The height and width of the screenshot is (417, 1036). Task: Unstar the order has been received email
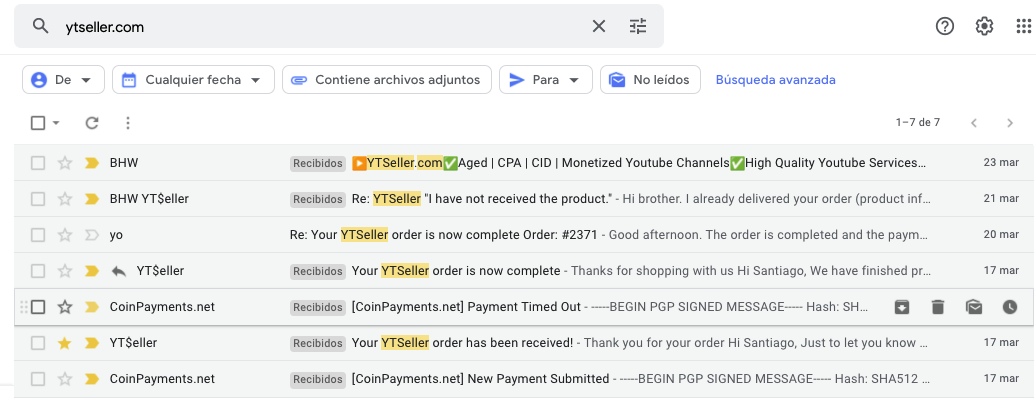(65, 342)
